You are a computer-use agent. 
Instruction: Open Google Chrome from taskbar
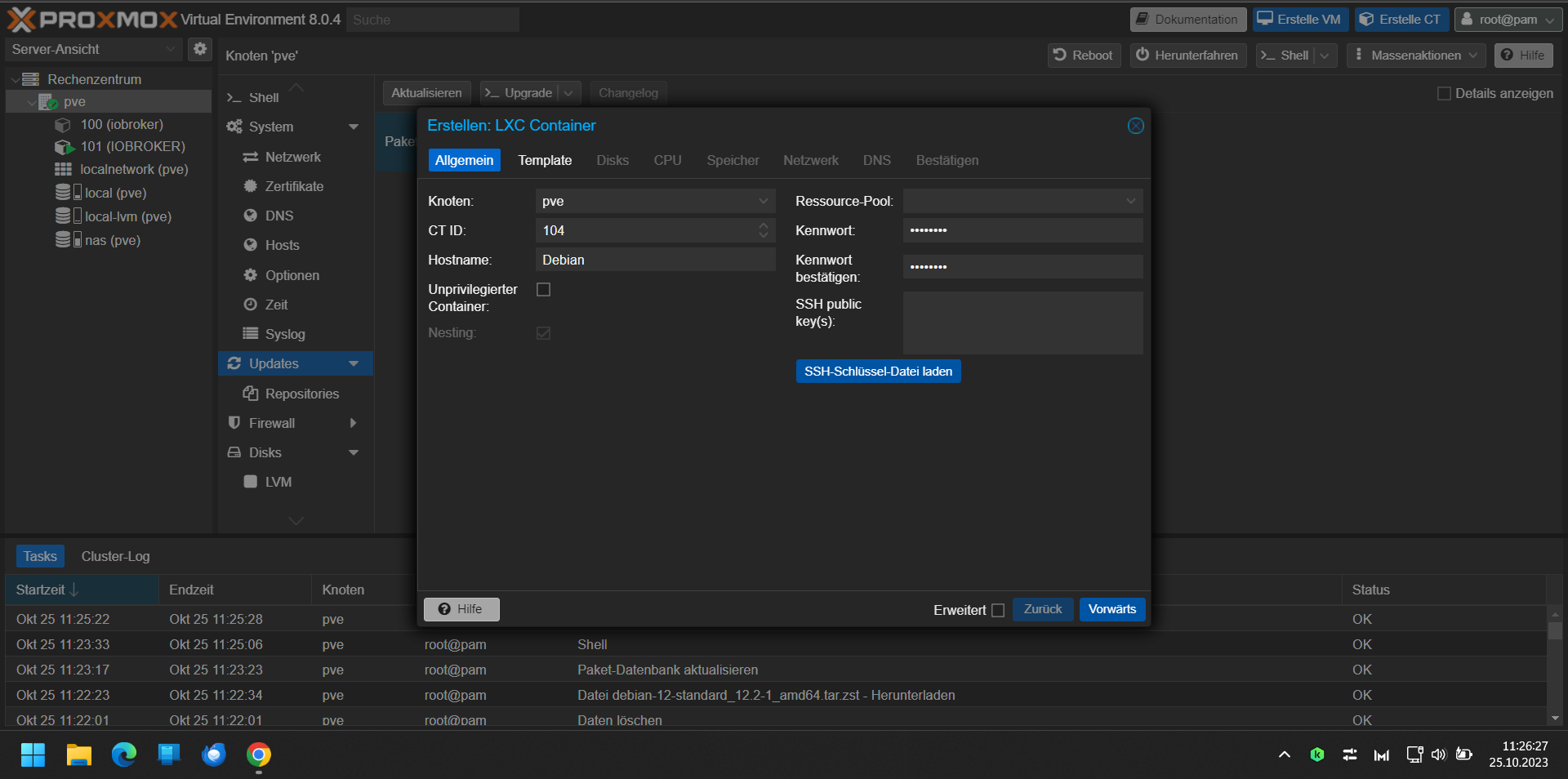[x=259, y=755]
